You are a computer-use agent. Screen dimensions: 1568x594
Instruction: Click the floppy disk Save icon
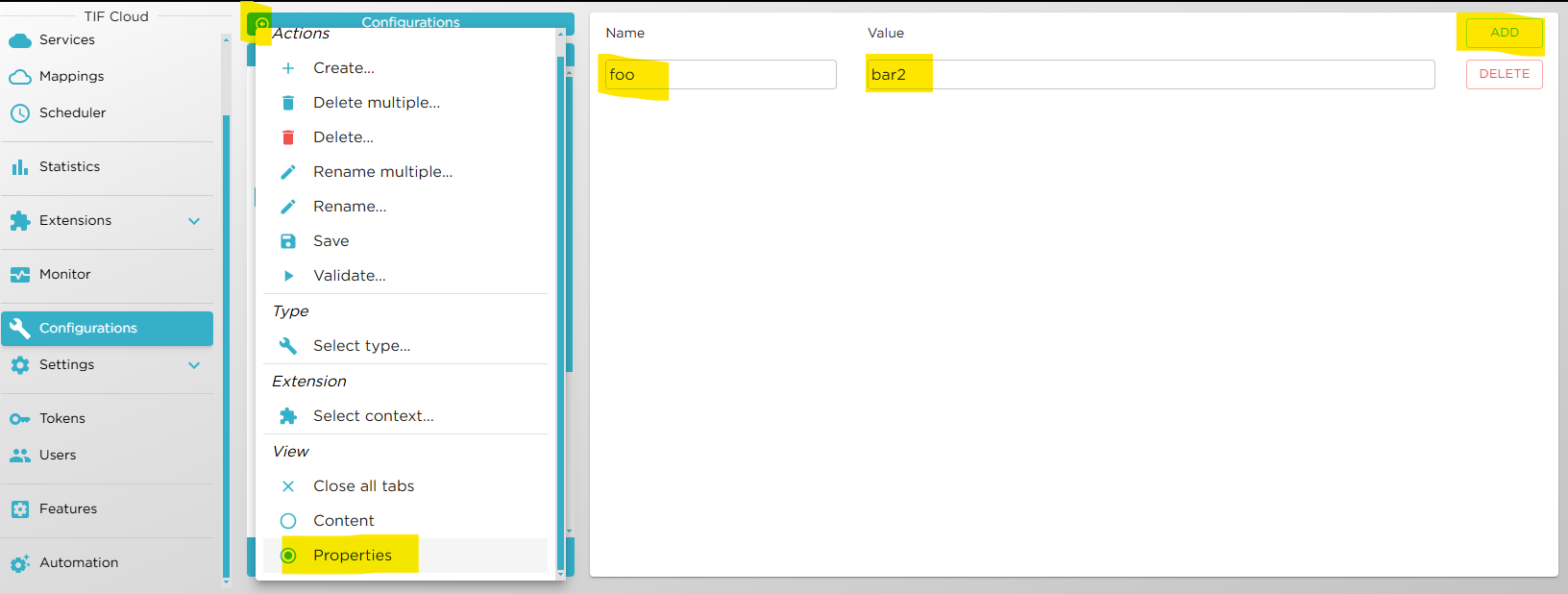click(x=288, y=241)
